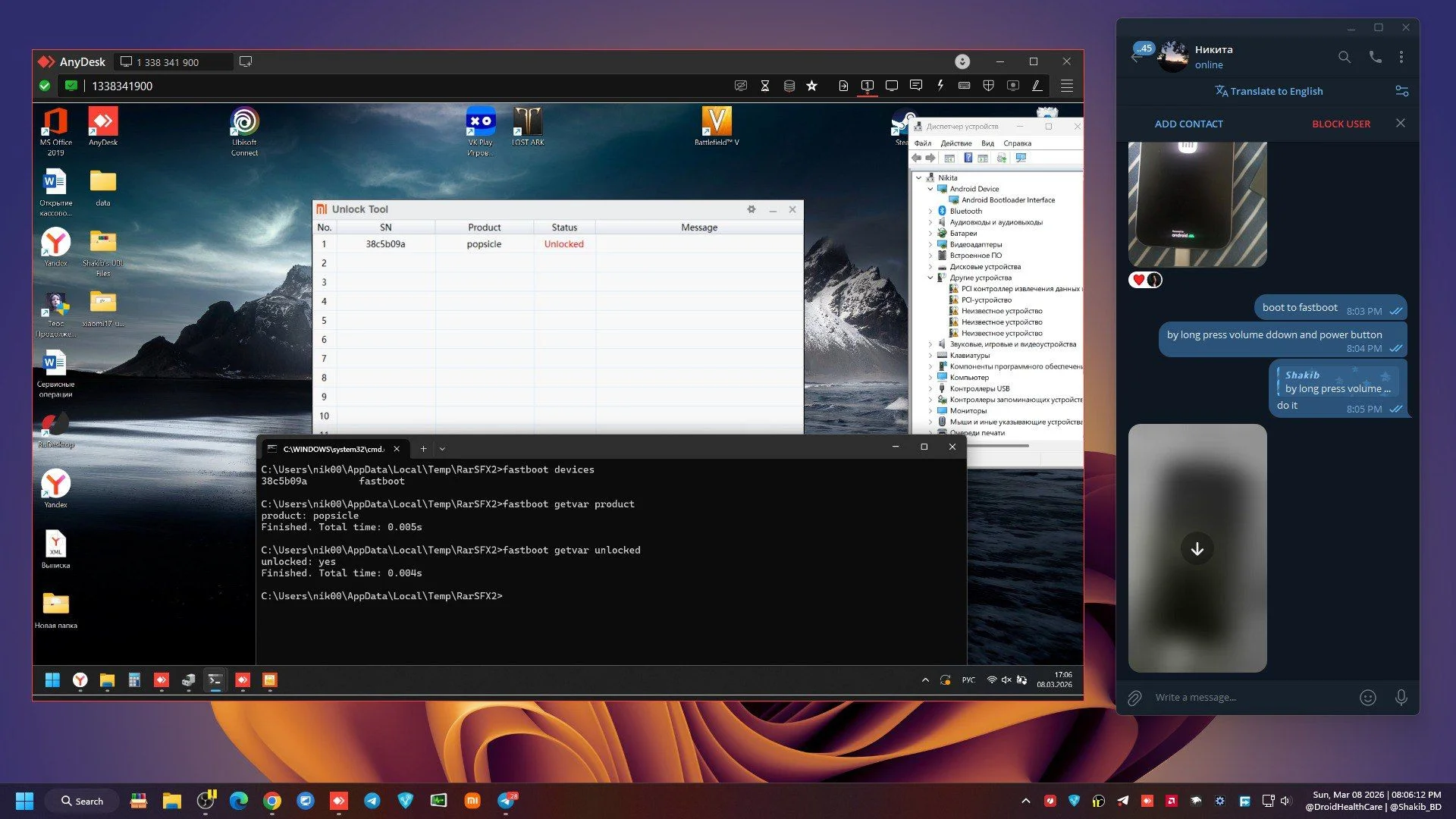Search within the Telegram chat
Viewport: 1456px width, 819px height.
click(1345, 57)
